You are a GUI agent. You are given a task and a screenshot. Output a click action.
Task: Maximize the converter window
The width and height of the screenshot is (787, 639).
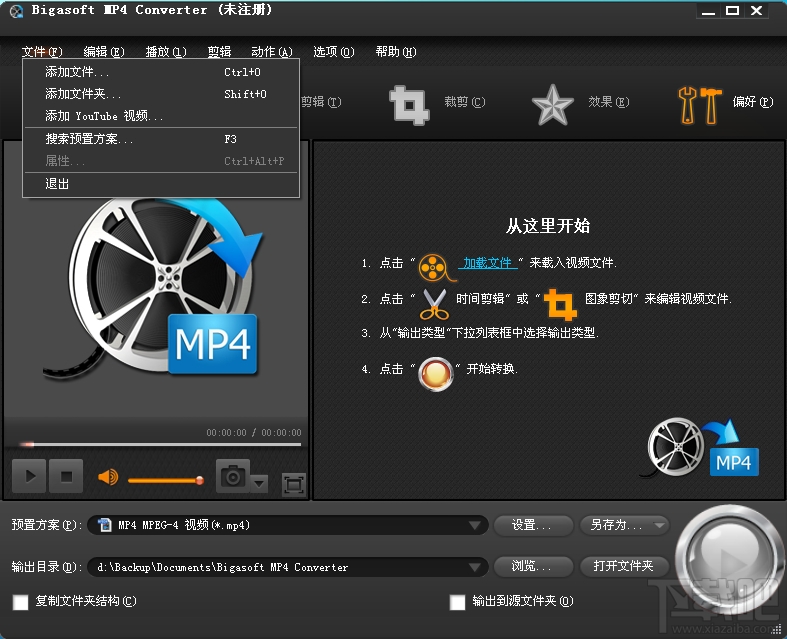click(x=732, y=11)
